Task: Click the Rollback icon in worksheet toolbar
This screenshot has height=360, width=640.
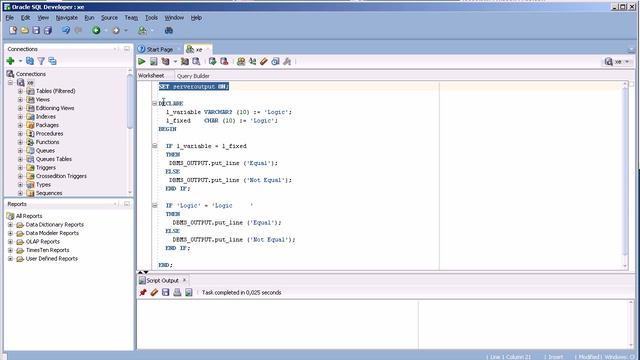Action: point(224,61)
